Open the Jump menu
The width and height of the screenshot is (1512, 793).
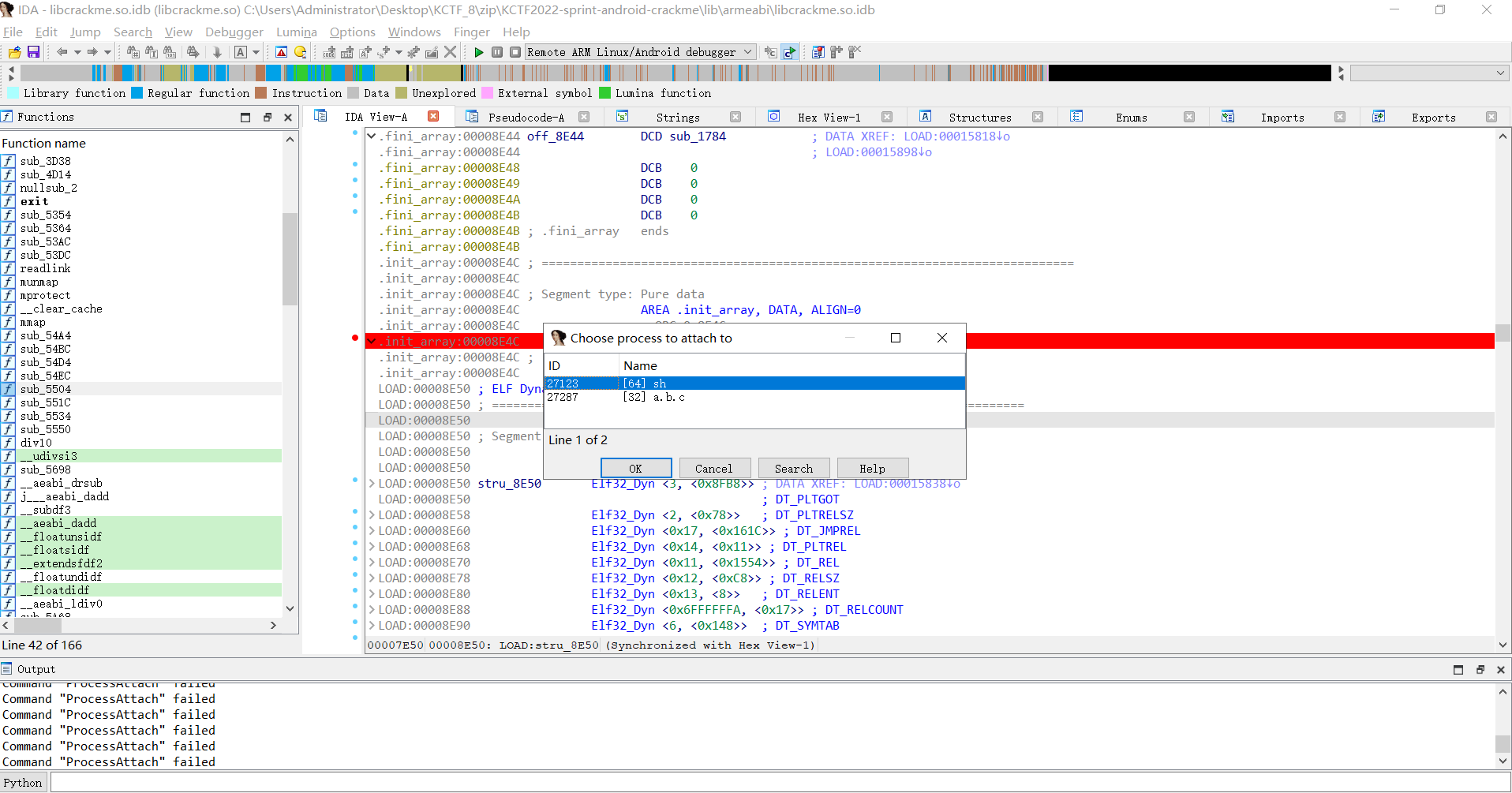[85, 32]
